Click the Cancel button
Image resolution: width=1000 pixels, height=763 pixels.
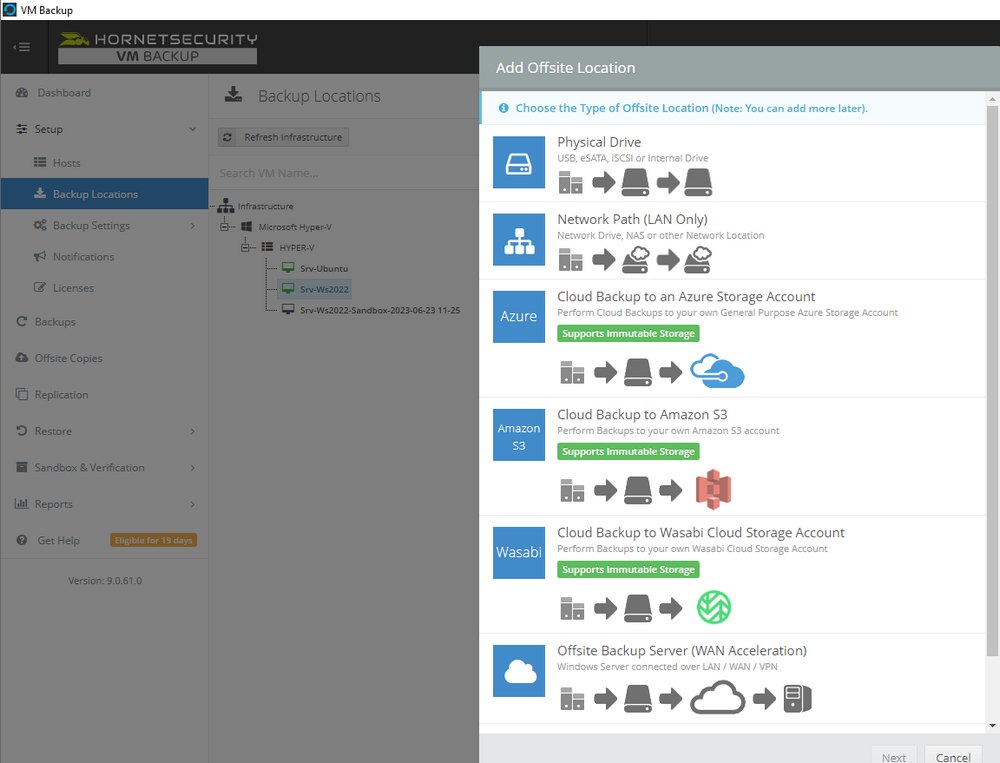pos(953,757)
